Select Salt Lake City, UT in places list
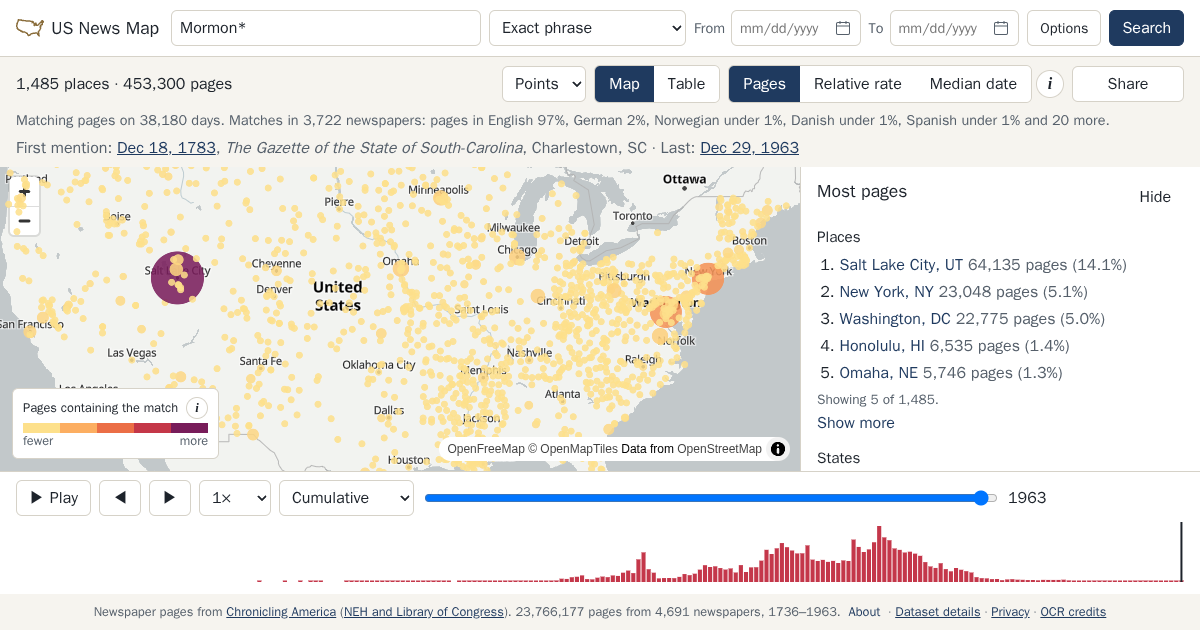Viewport: 1200px width, 630px height. point(901,265)
